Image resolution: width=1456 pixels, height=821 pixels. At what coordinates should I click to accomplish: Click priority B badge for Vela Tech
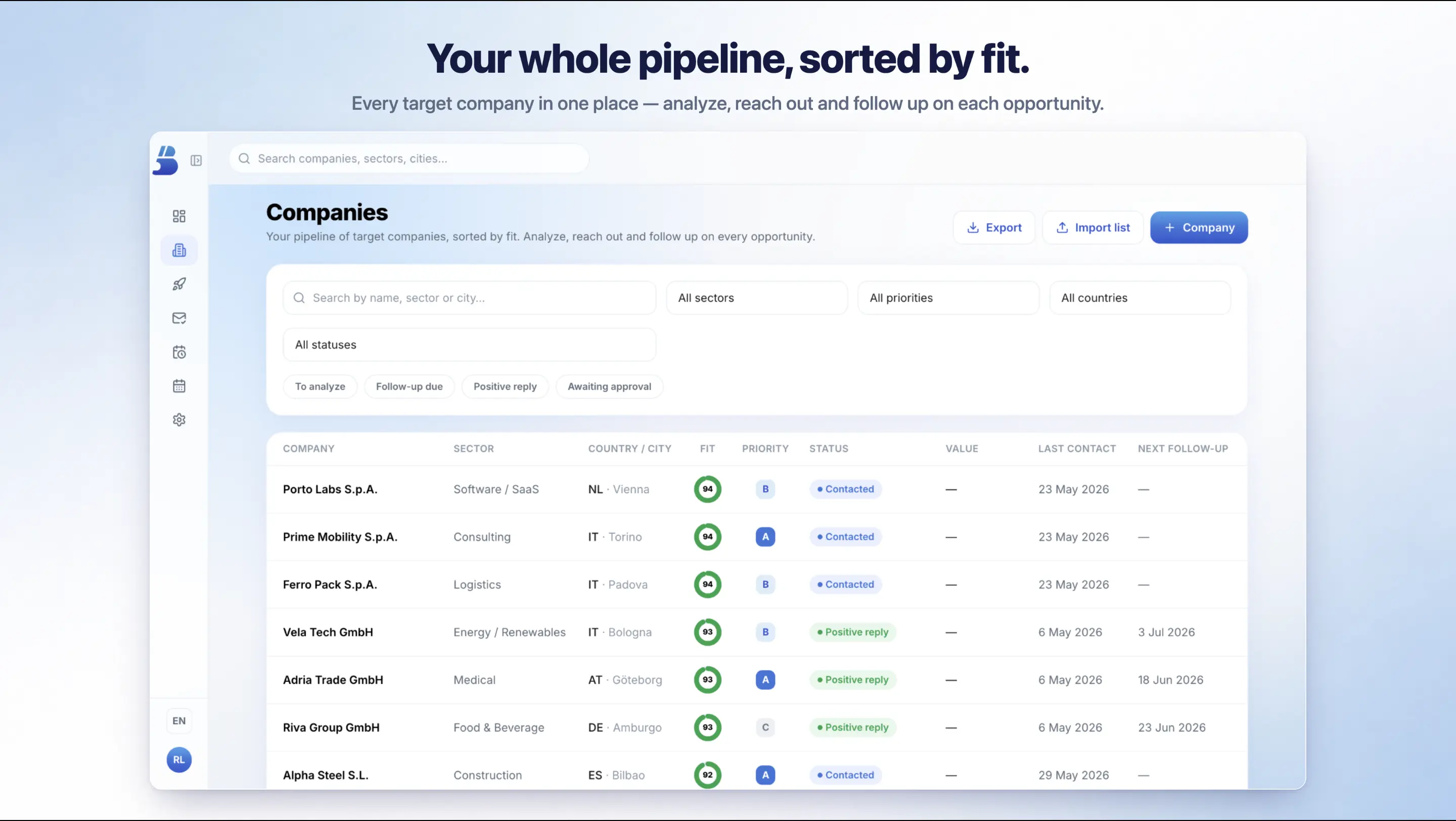click(765, 632)
